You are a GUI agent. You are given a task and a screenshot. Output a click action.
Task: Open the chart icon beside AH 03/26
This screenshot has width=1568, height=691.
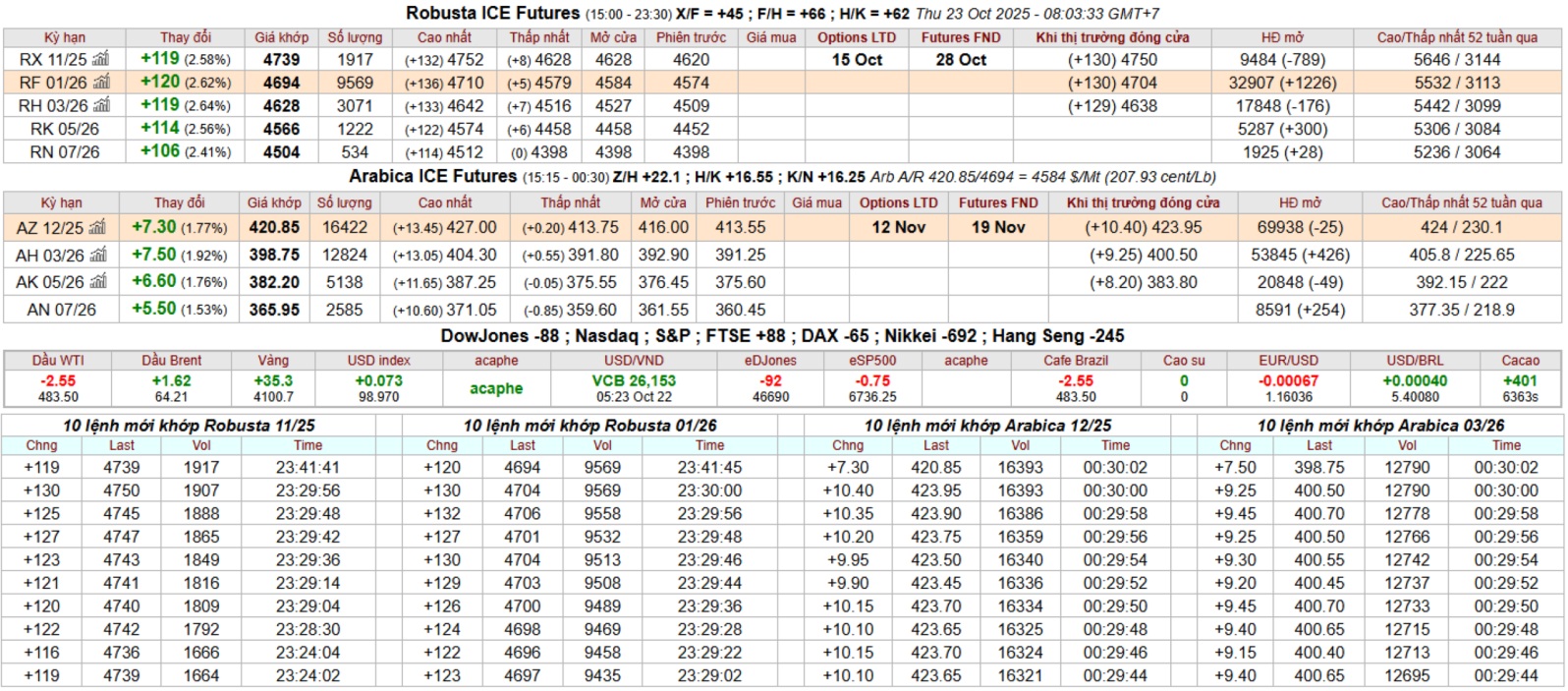(97, 255)
